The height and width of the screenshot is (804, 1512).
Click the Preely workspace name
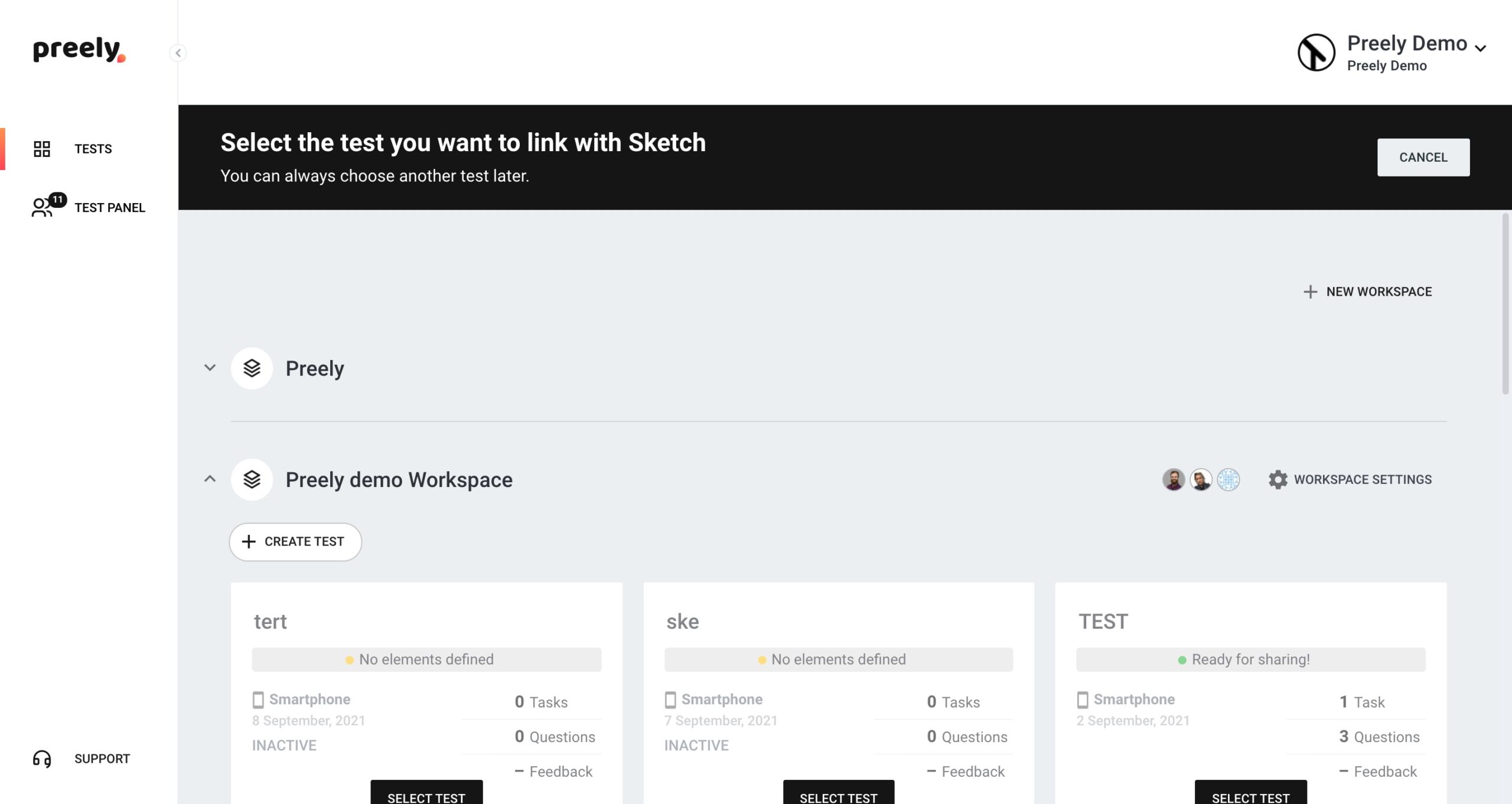click(x=315, y=368)
